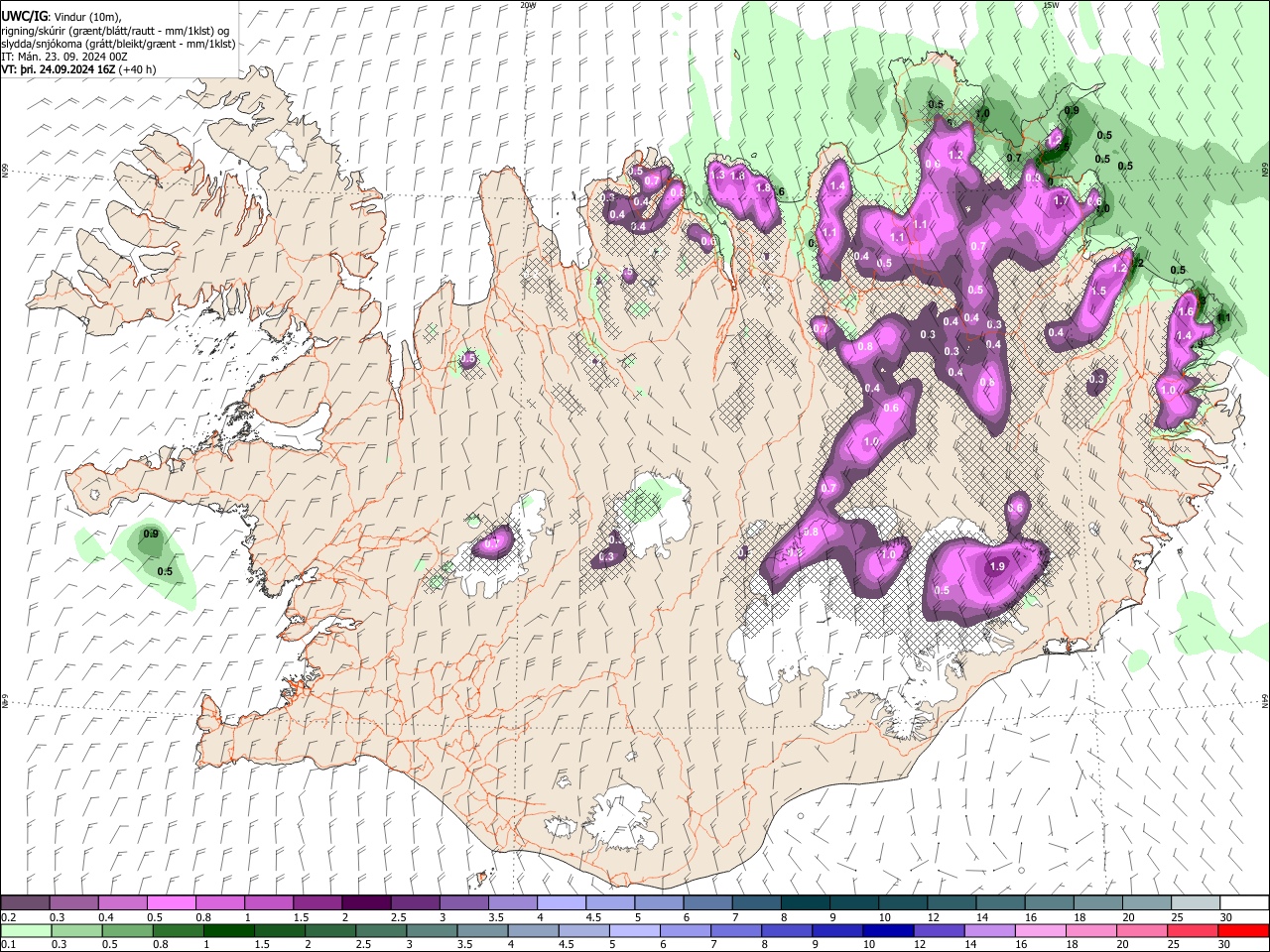Click the light grey swatch between 25 and 30
Screen dimensions: 1270x952
(1196, 903)
